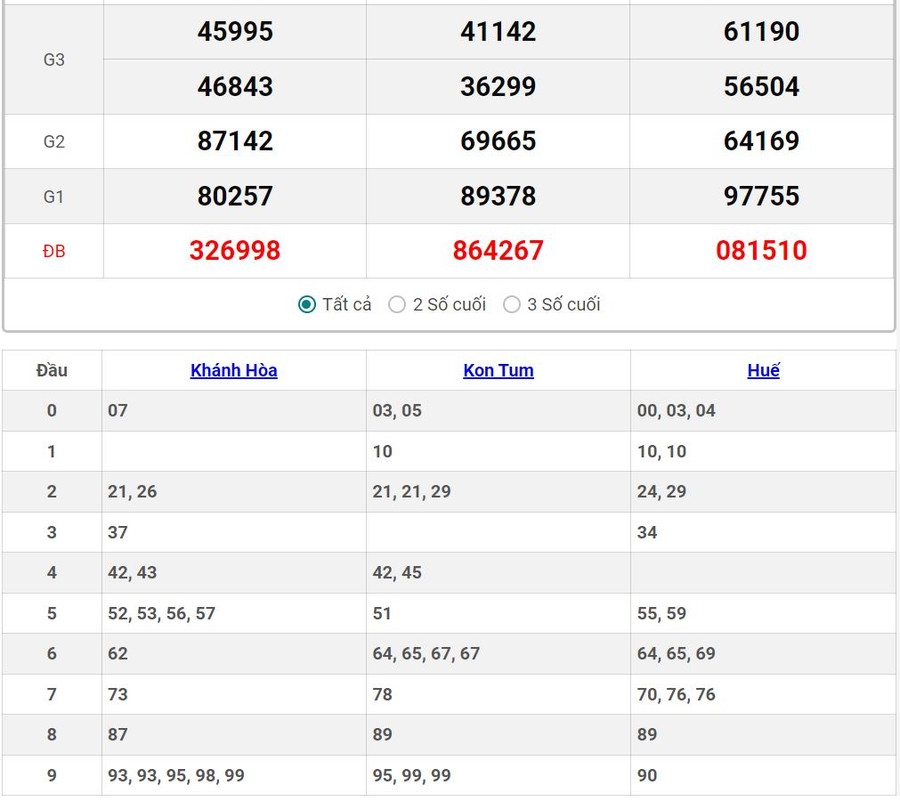Select G3 number 61190

point(761,32)
